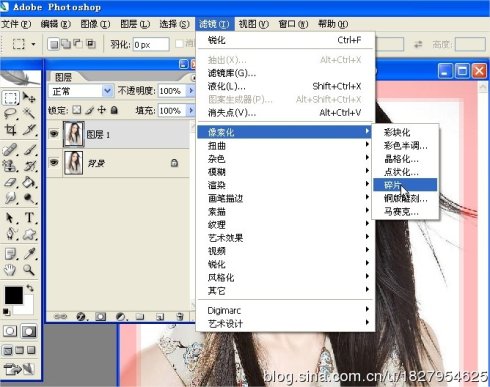Select the Type tool
The width and height of the screenshot is (490, 387).
pos(29,218)
